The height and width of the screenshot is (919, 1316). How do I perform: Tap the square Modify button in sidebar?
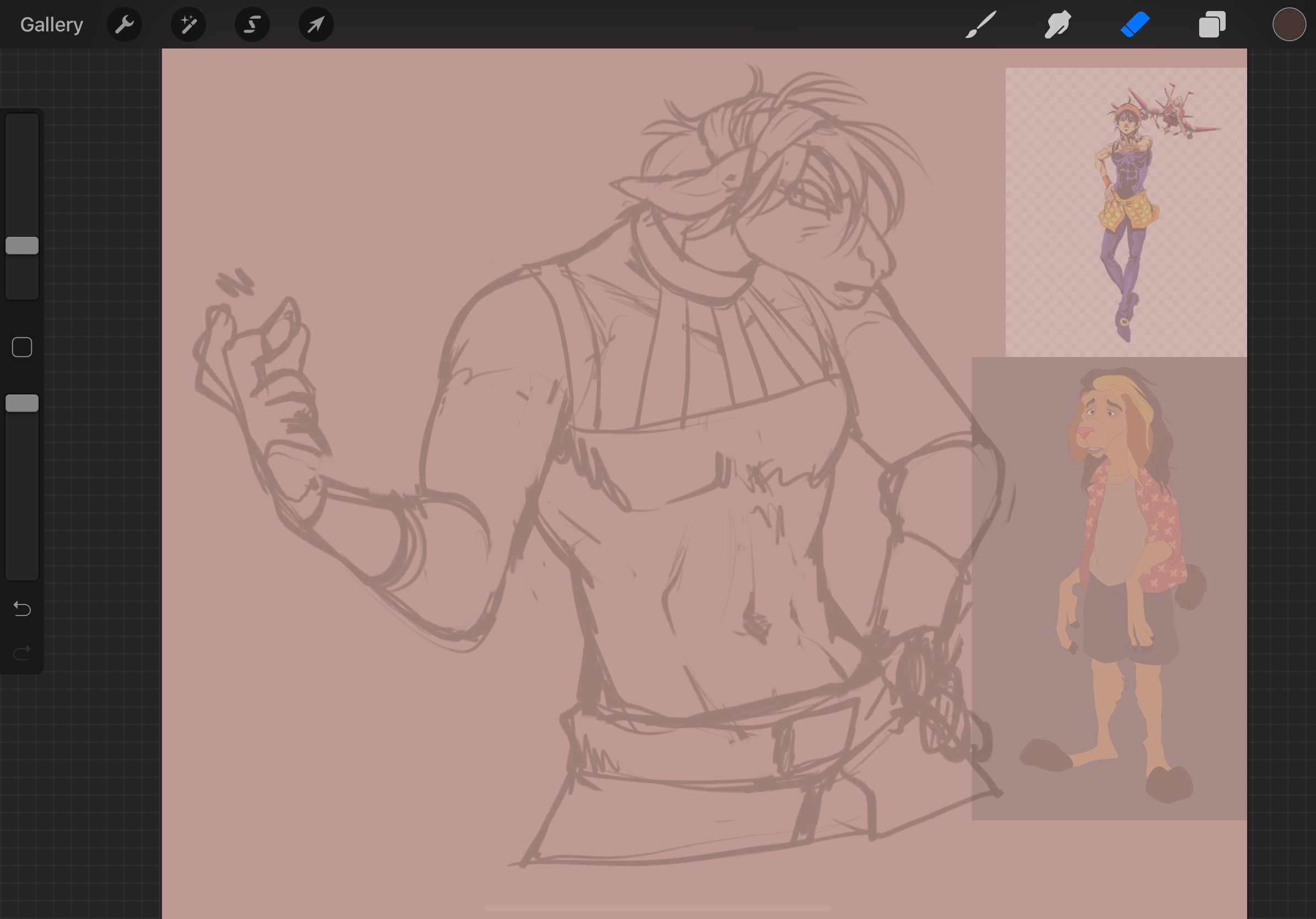click(22, 347)
